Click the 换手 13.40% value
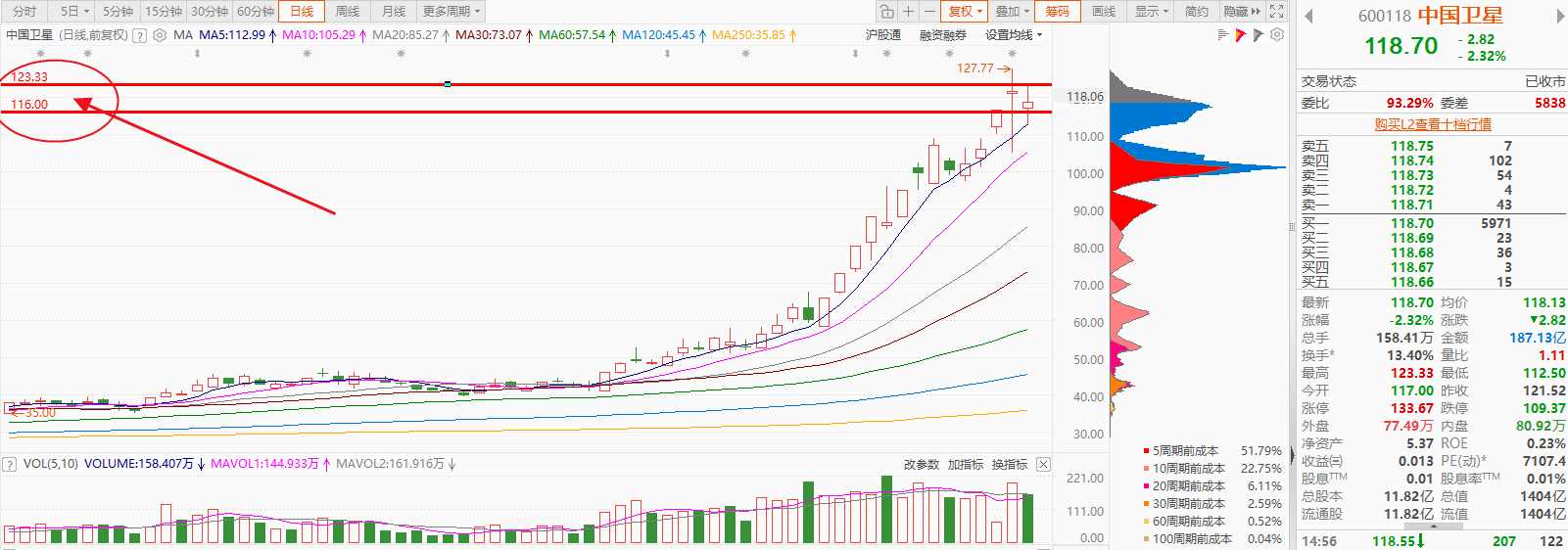This screenshot has width=1568, height=550. point(1410,355)
